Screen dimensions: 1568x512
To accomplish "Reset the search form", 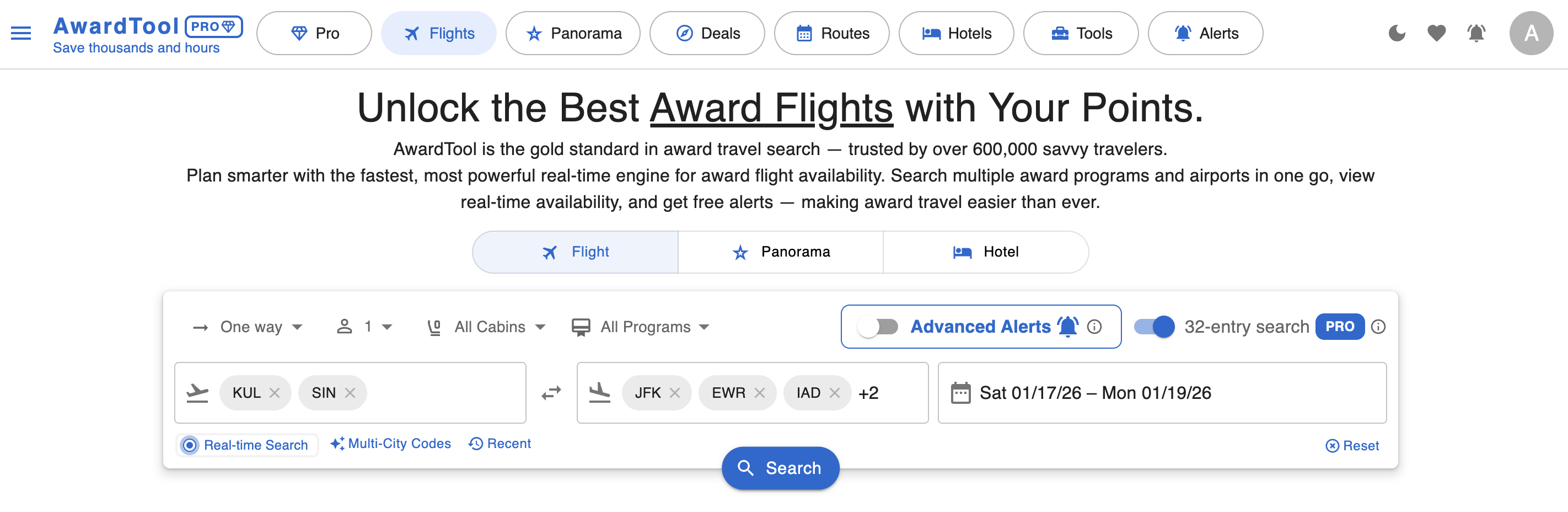I will pyautogui.click(x=1352, y=446).
